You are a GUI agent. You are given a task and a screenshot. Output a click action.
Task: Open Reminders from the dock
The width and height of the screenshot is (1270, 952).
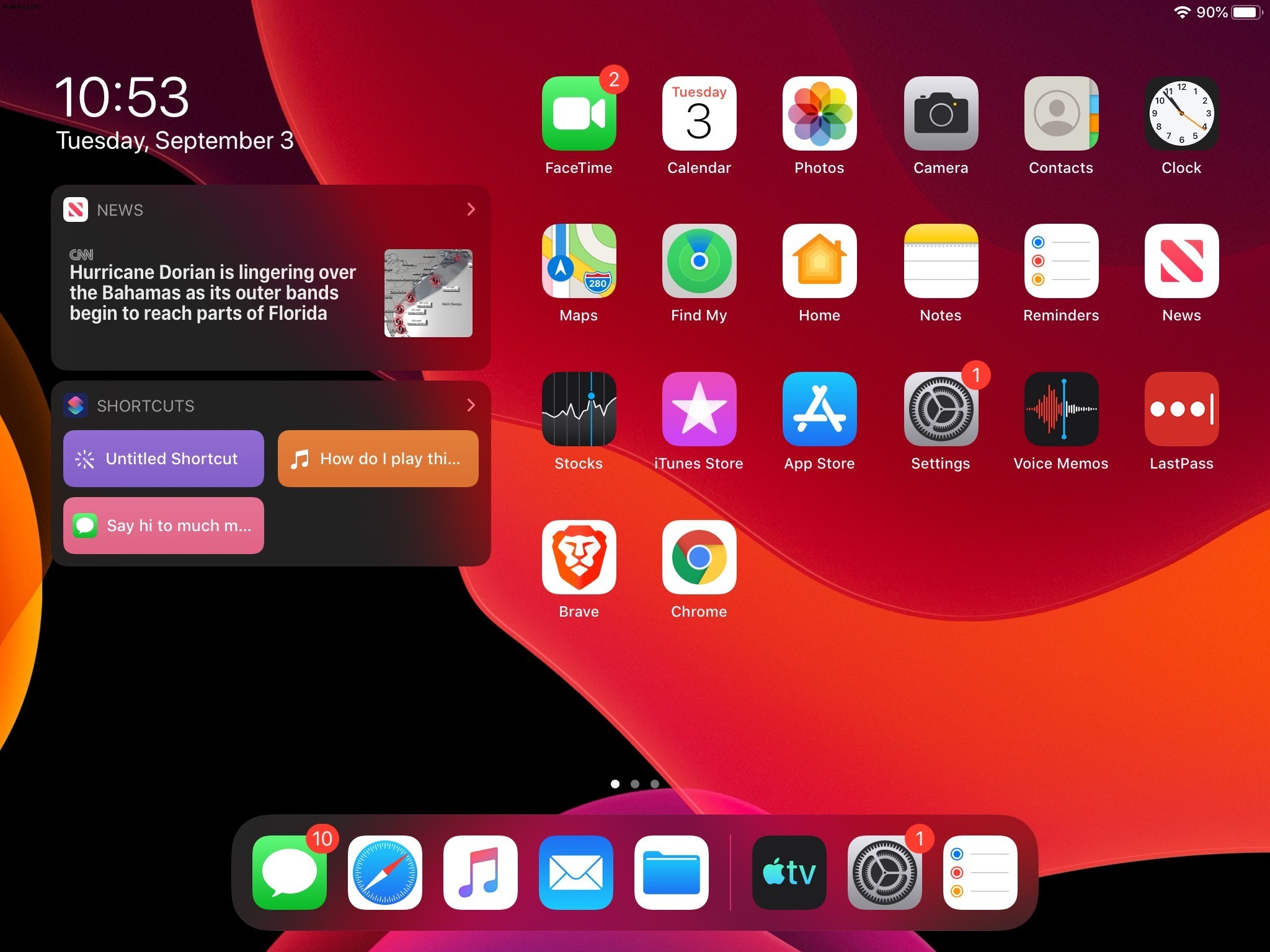[x=980, y=873]
